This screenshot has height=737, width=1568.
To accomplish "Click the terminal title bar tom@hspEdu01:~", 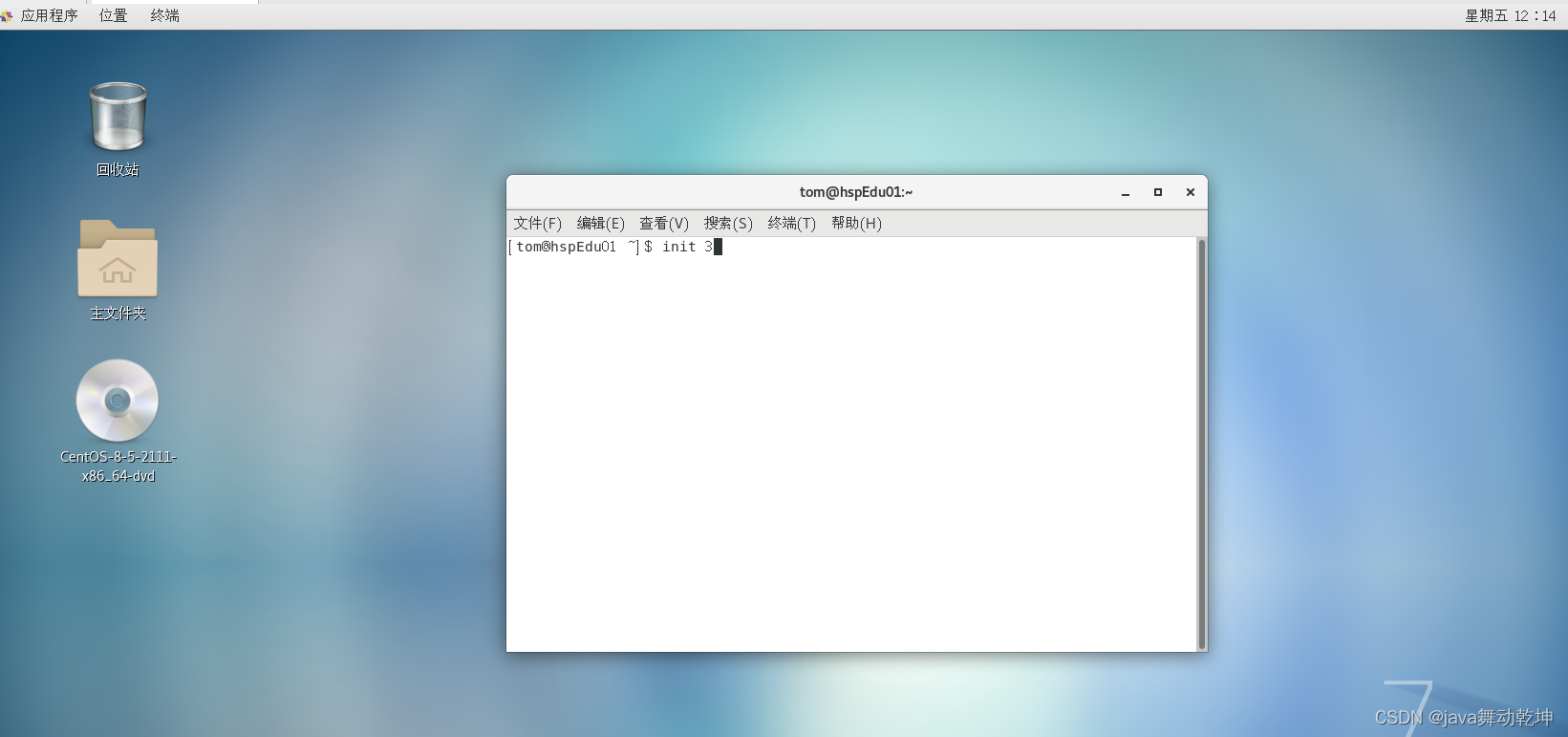I will 856,192.
